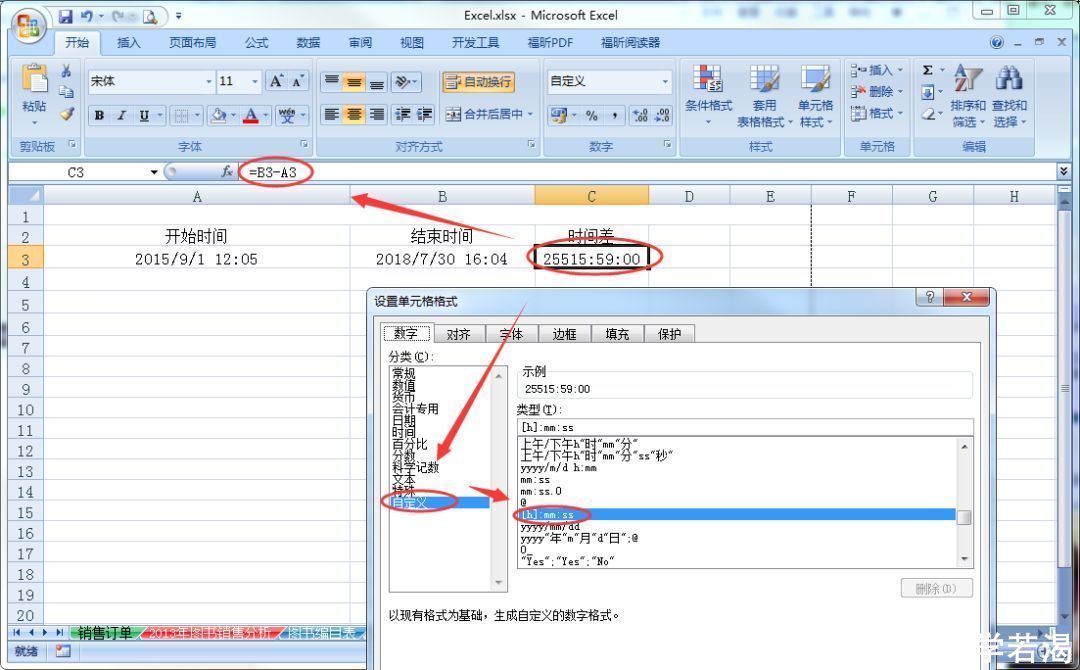Apply the fill color paint bucket
This screenshot has height=670, width=1080.
coord(218,116)
